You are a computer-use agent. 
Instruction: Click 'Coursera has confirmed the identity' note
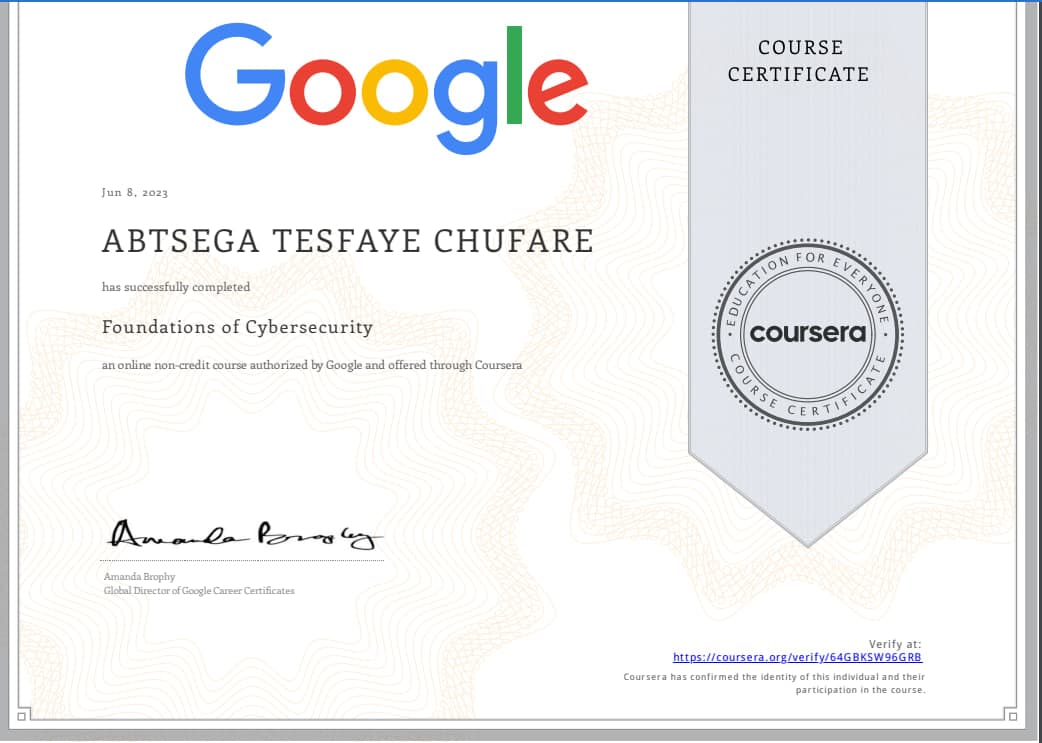point(774,683)
